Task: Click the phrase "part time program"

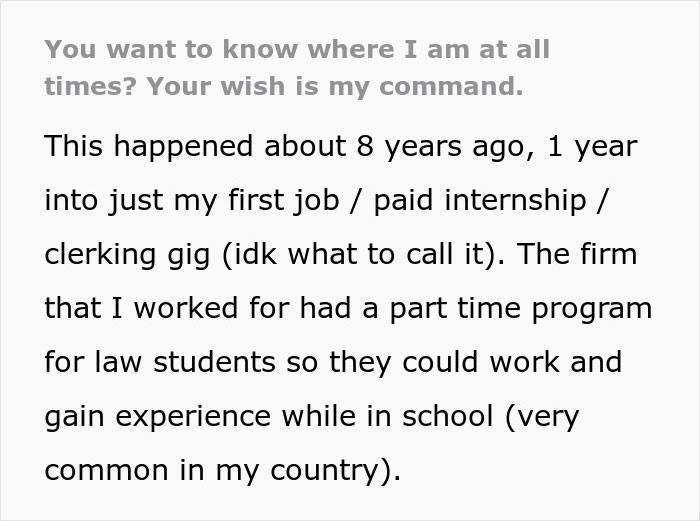Action: tap(543, 308)
